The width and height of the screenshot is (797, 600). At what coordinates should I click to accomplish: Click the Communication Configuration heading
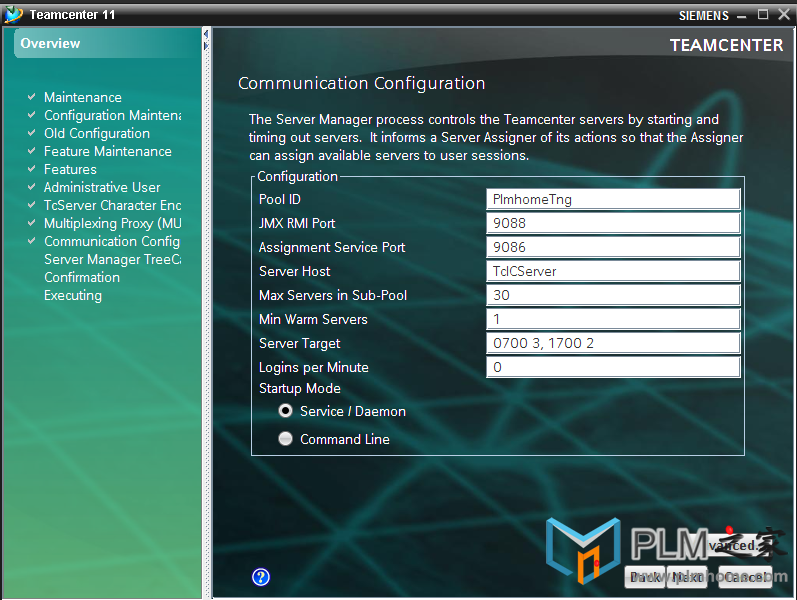(361, 83)
